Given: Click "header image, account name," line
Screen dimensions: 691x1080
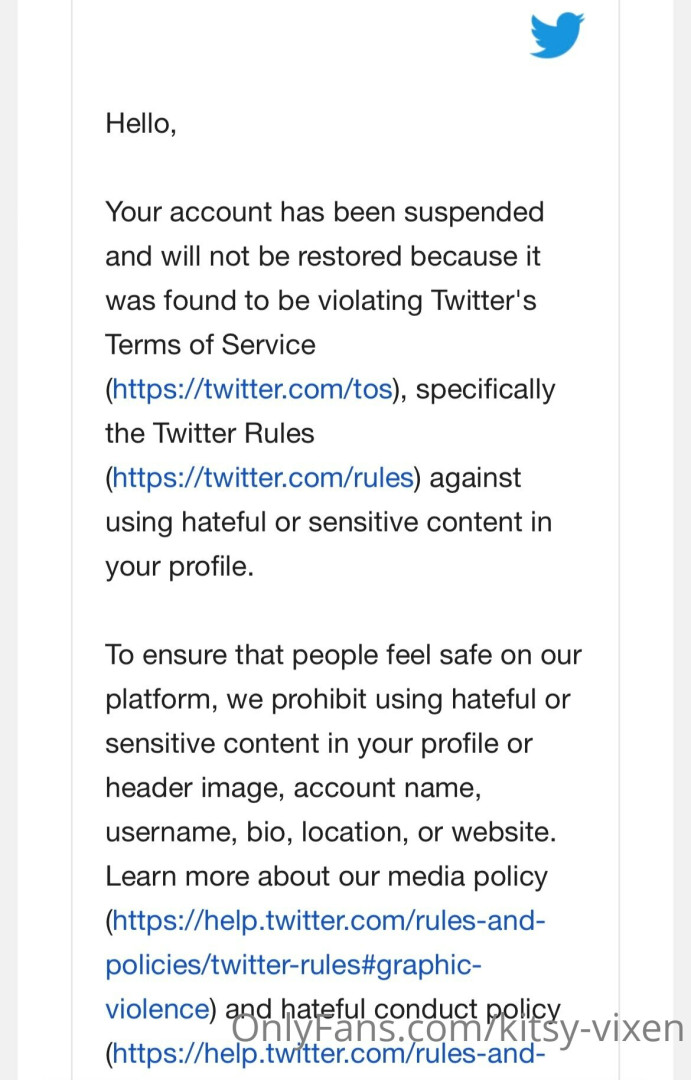Looking at the screenshot, I should 293,788.
